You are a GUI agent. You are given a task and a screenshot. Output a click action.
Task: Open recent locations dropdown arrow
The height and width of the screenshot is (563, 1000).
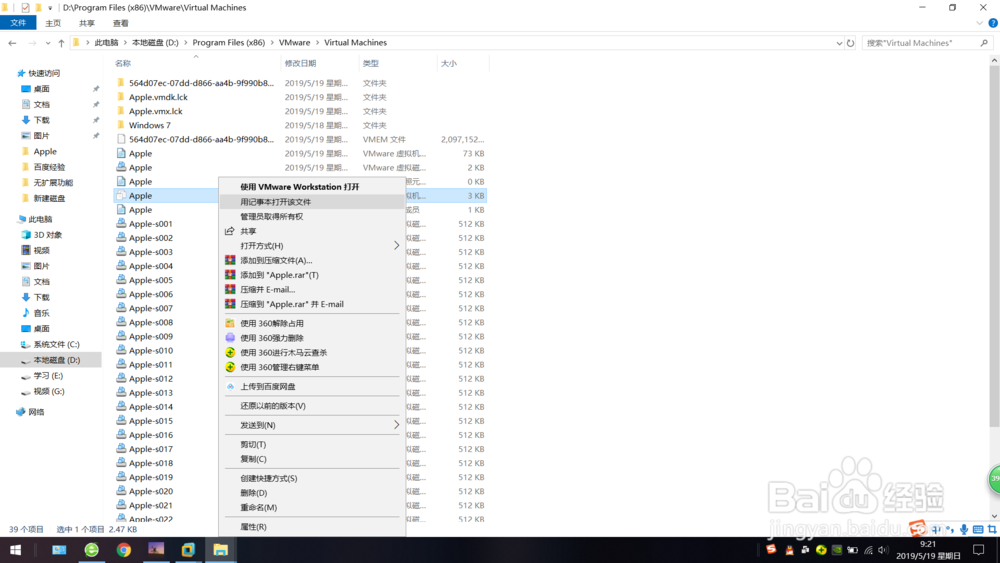[48, 43]
